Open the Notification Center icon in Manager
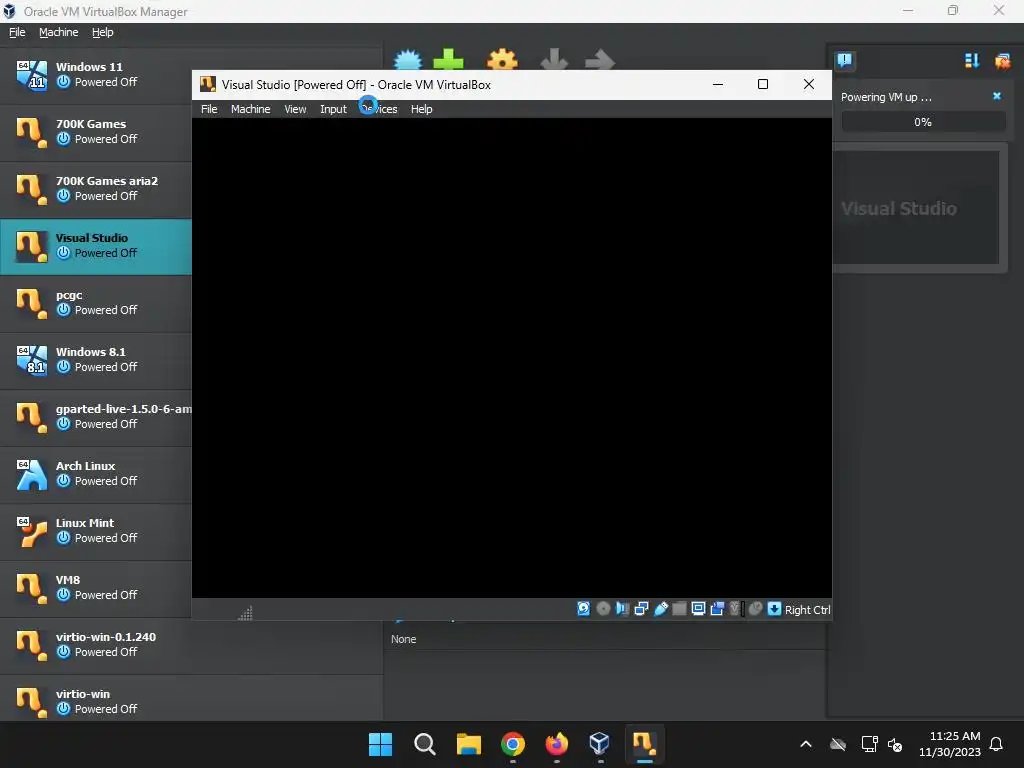 [844, 61]
